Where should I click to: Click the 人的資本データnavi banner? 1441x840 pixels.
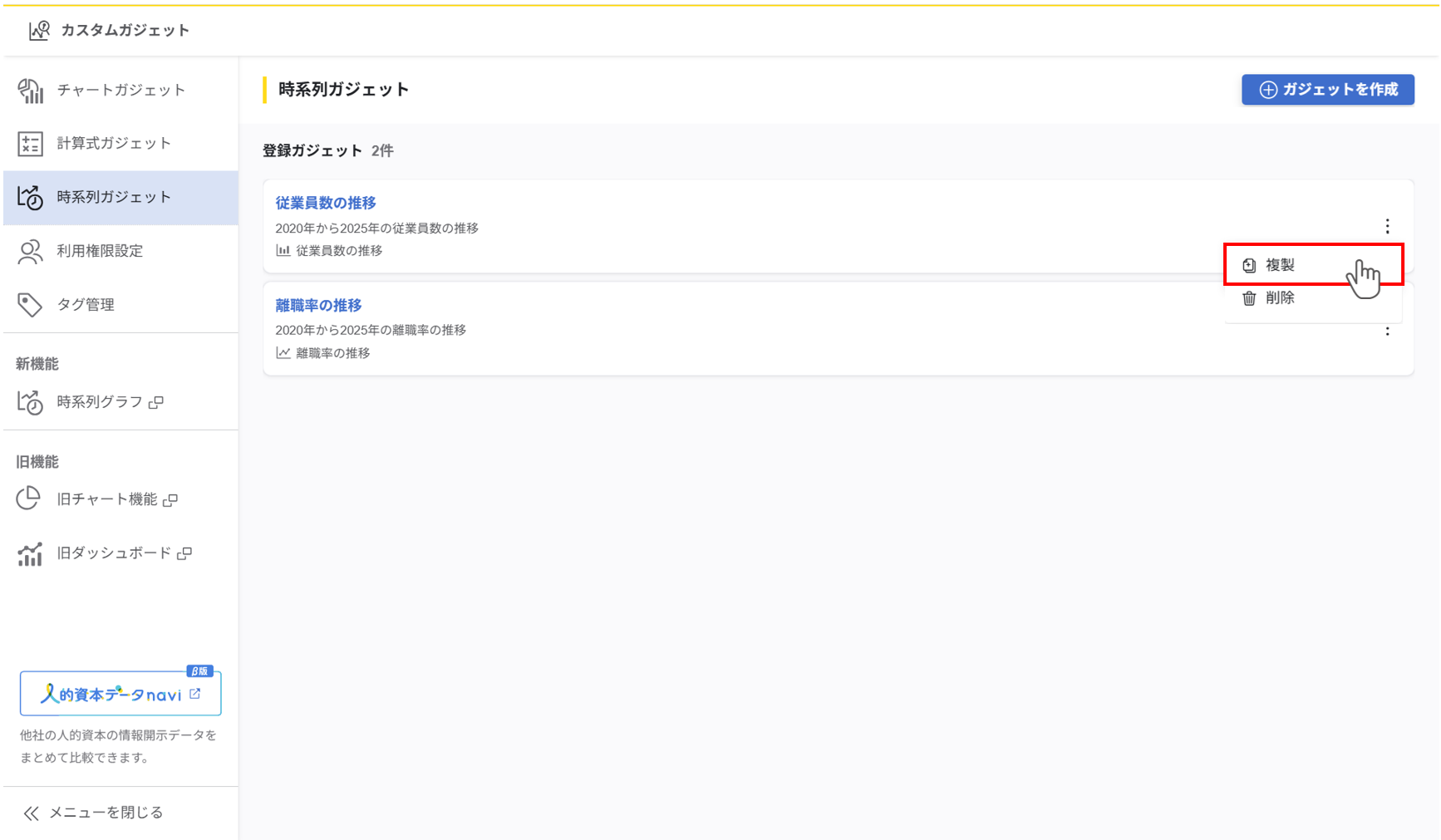pyautogui.click(x=120, y=694)
